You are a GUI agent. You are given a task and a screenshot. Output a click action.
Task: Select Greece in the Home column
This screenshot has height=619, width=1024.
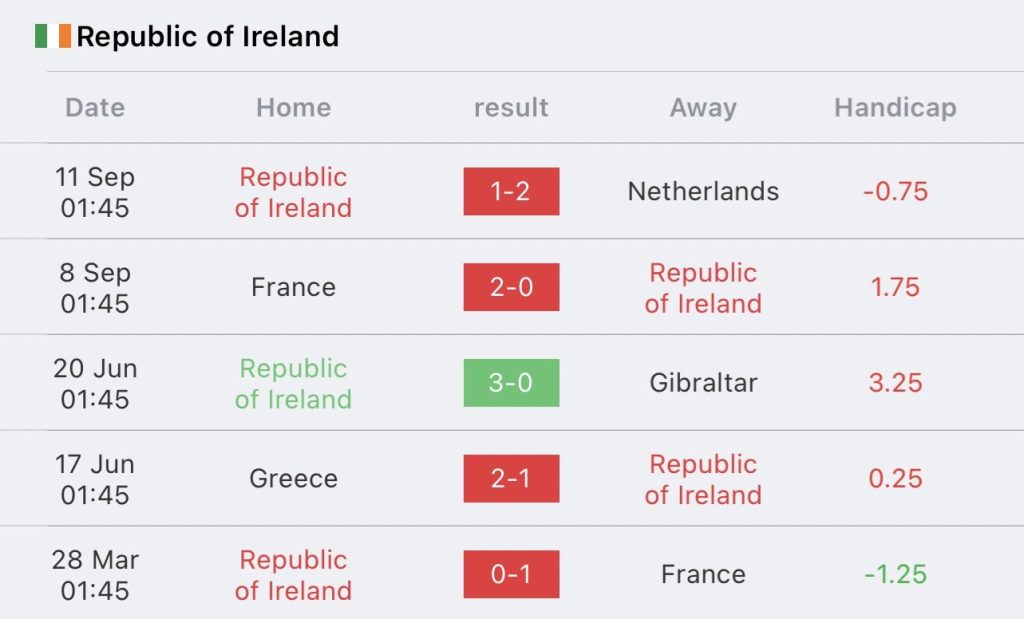294,479
